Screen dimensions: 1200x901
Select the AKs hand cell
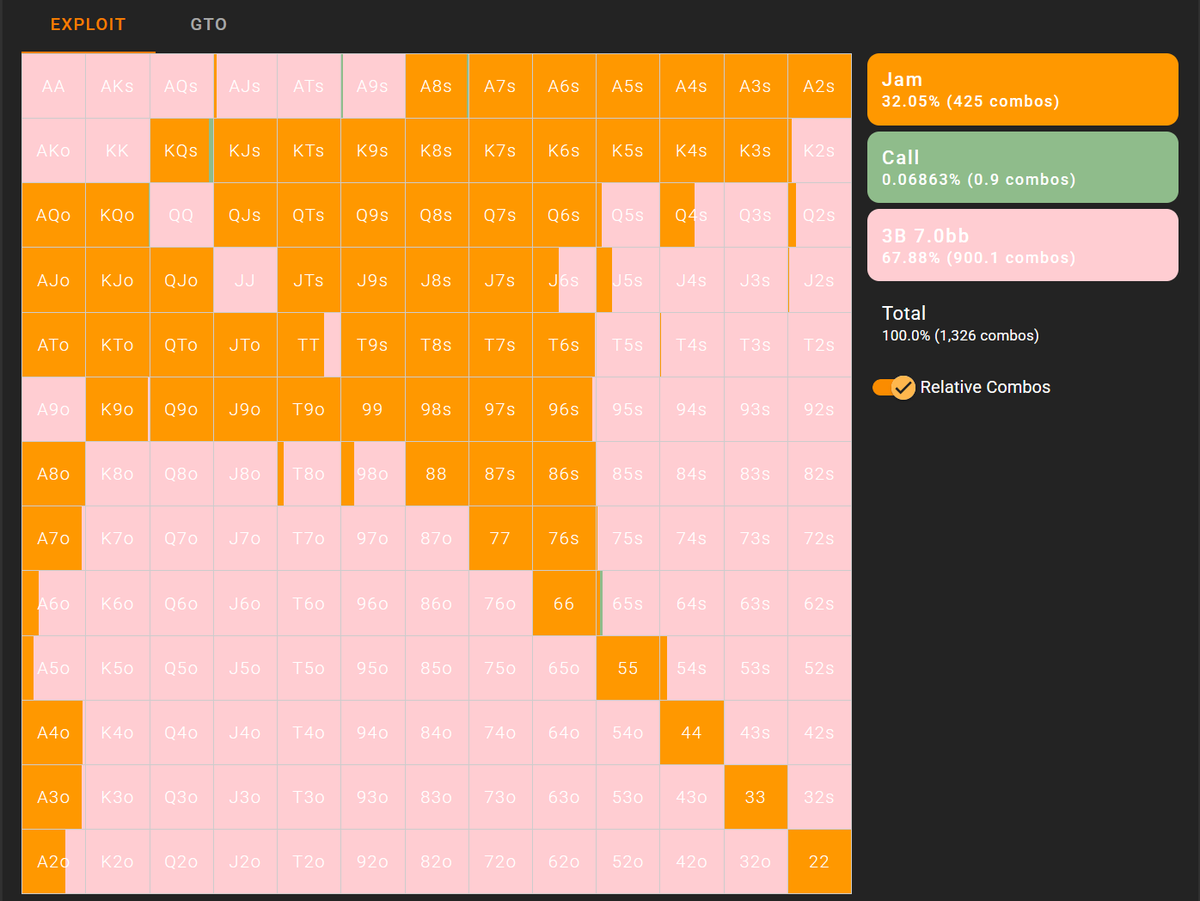coord(117,86)
